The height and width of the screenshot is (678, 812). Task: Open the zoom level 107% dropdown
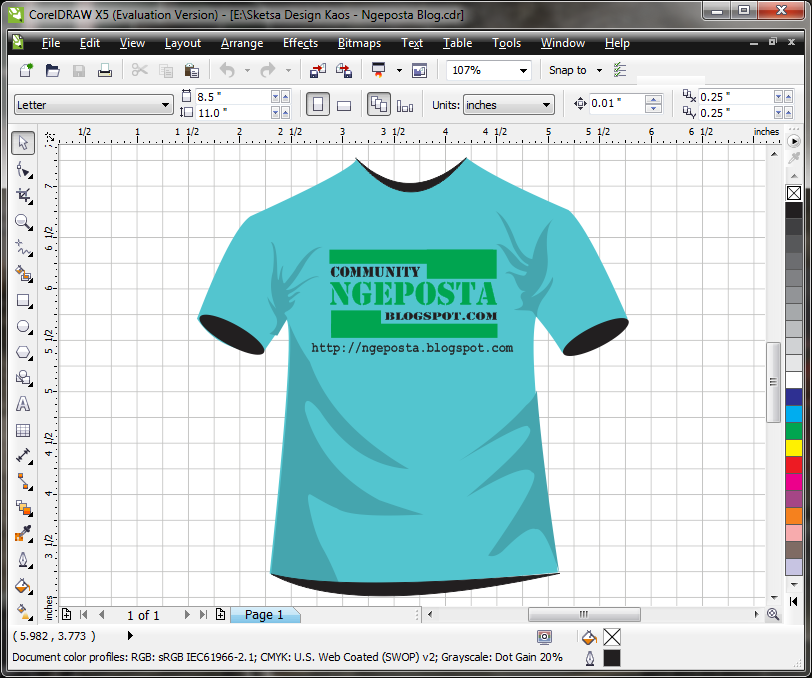(524, 70)
